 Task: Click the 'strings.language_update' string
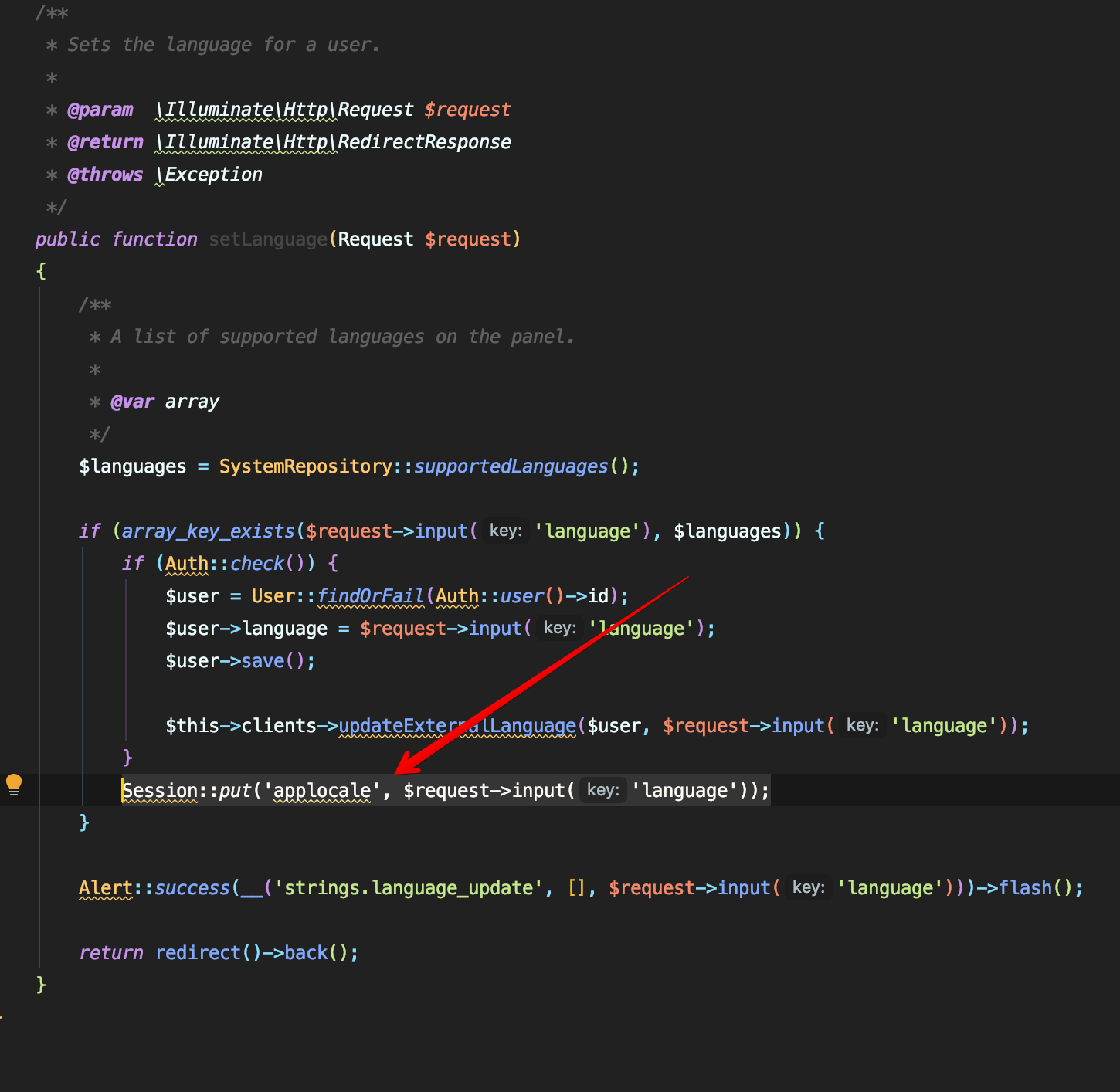[408, 888]
